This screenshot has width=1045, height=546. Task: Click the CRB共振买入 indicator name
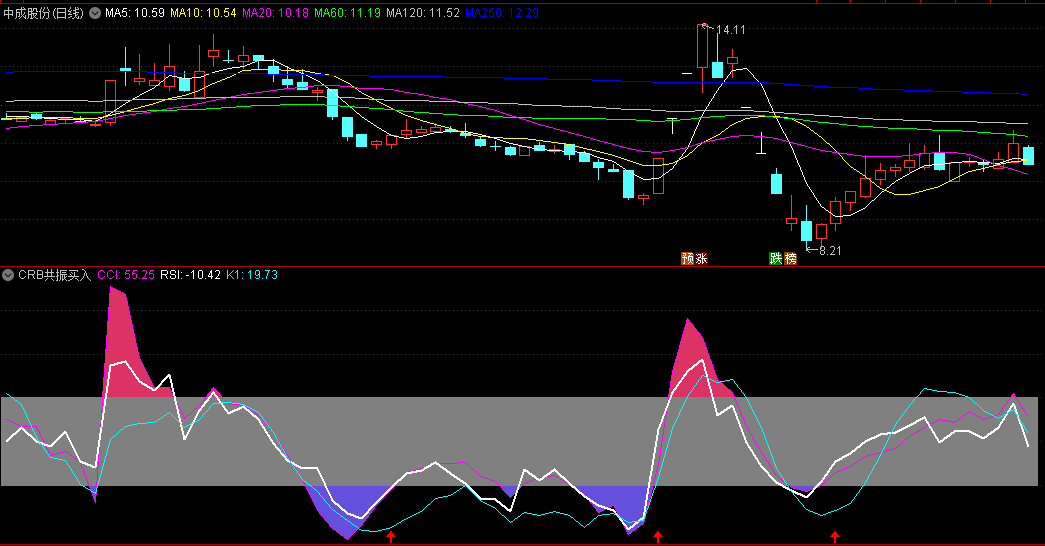click(55, 275)
